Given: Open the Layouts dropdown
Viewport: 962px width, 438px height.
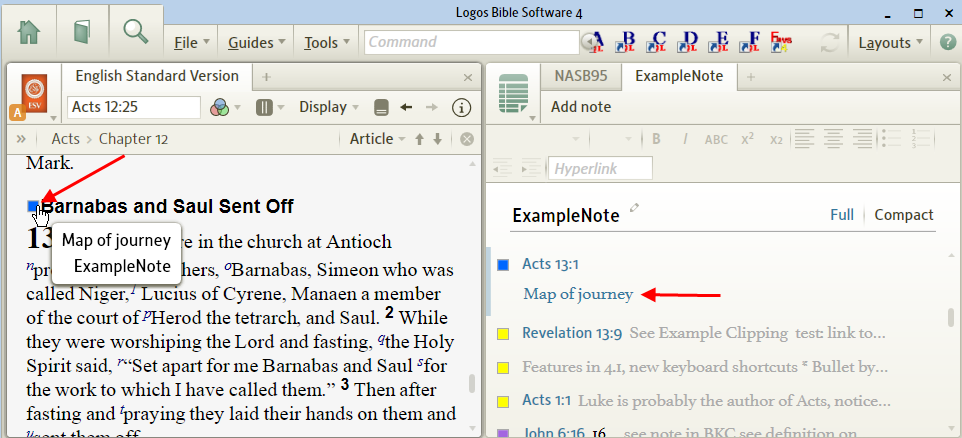Looking at the screenshot, I should click(x=890, y=43).
